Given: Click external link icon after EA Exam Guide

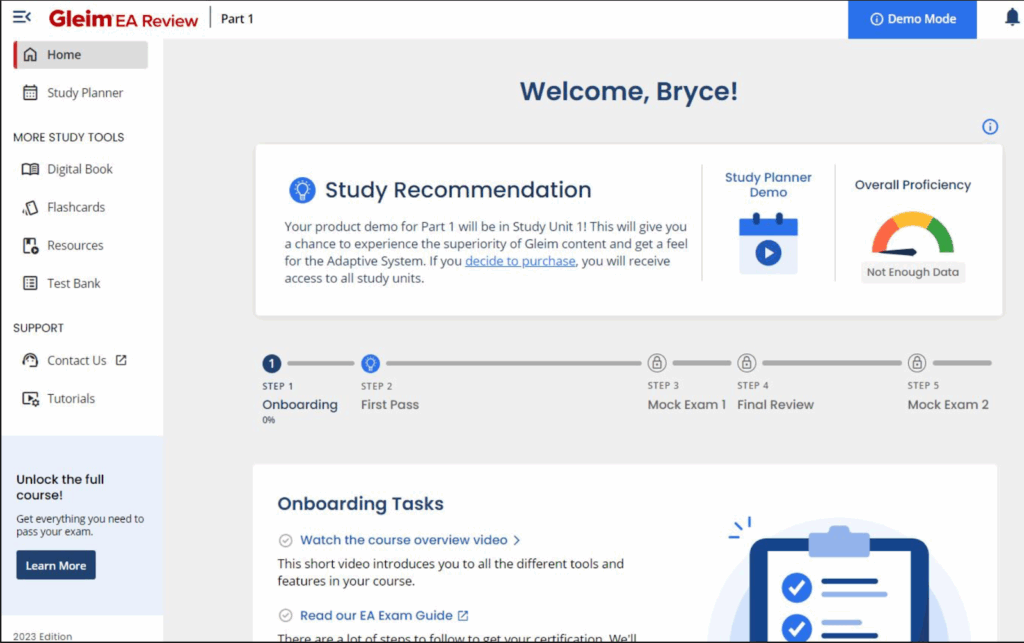Looking at the screenshot, I should (463, 616).
